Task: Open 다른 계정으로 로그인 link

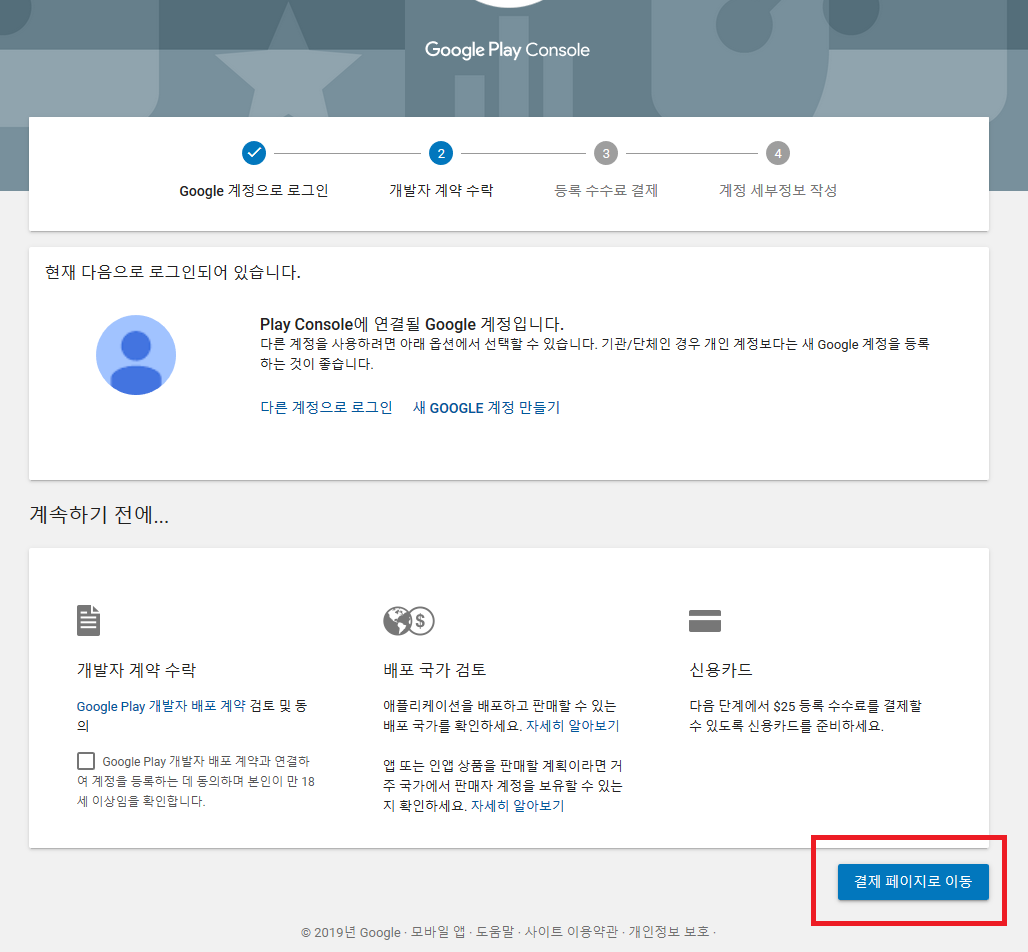Action: point(326,407)
